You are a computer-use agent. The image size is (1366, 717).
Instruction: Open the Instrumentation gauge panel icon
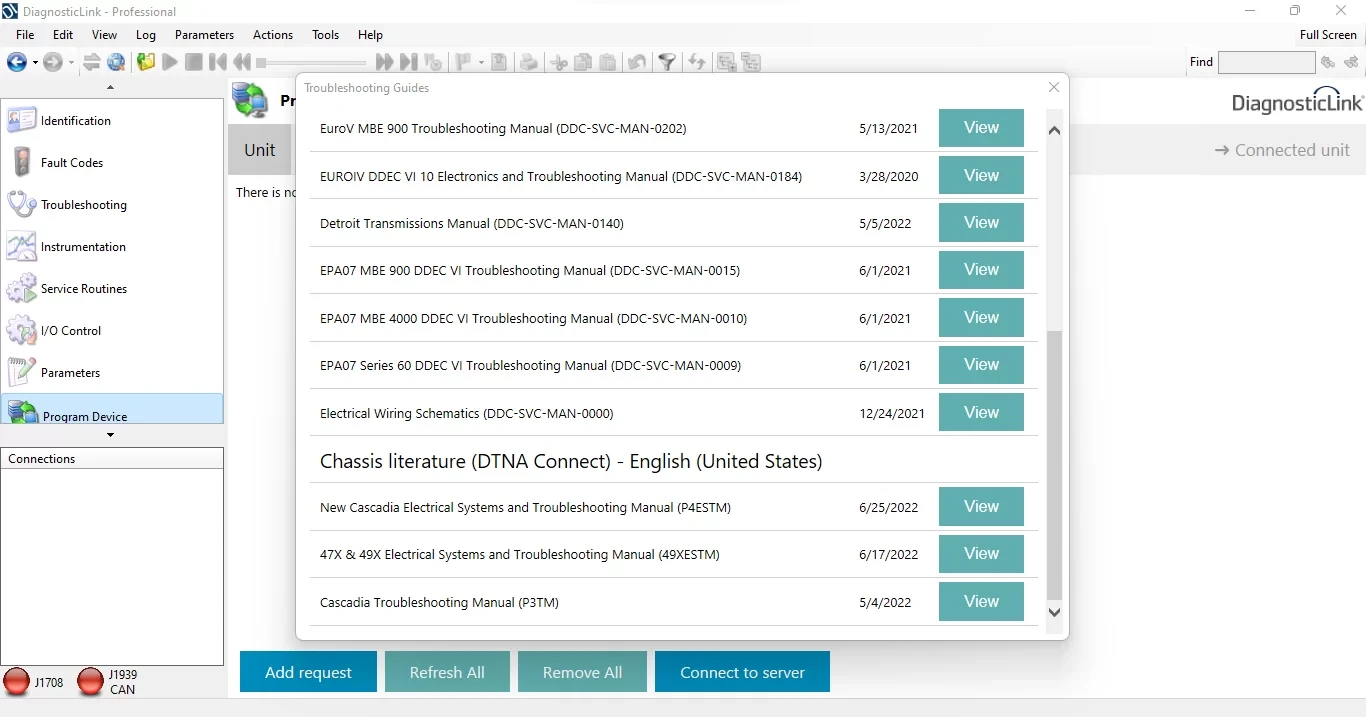(x=22, y=246)
